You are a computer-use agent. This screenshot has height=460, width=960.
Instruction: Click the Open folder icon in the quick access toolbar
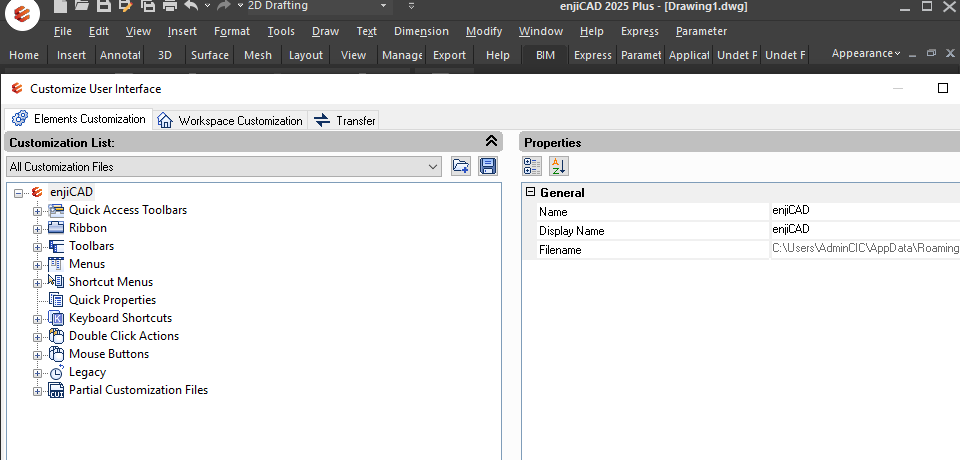coord(81,6)
